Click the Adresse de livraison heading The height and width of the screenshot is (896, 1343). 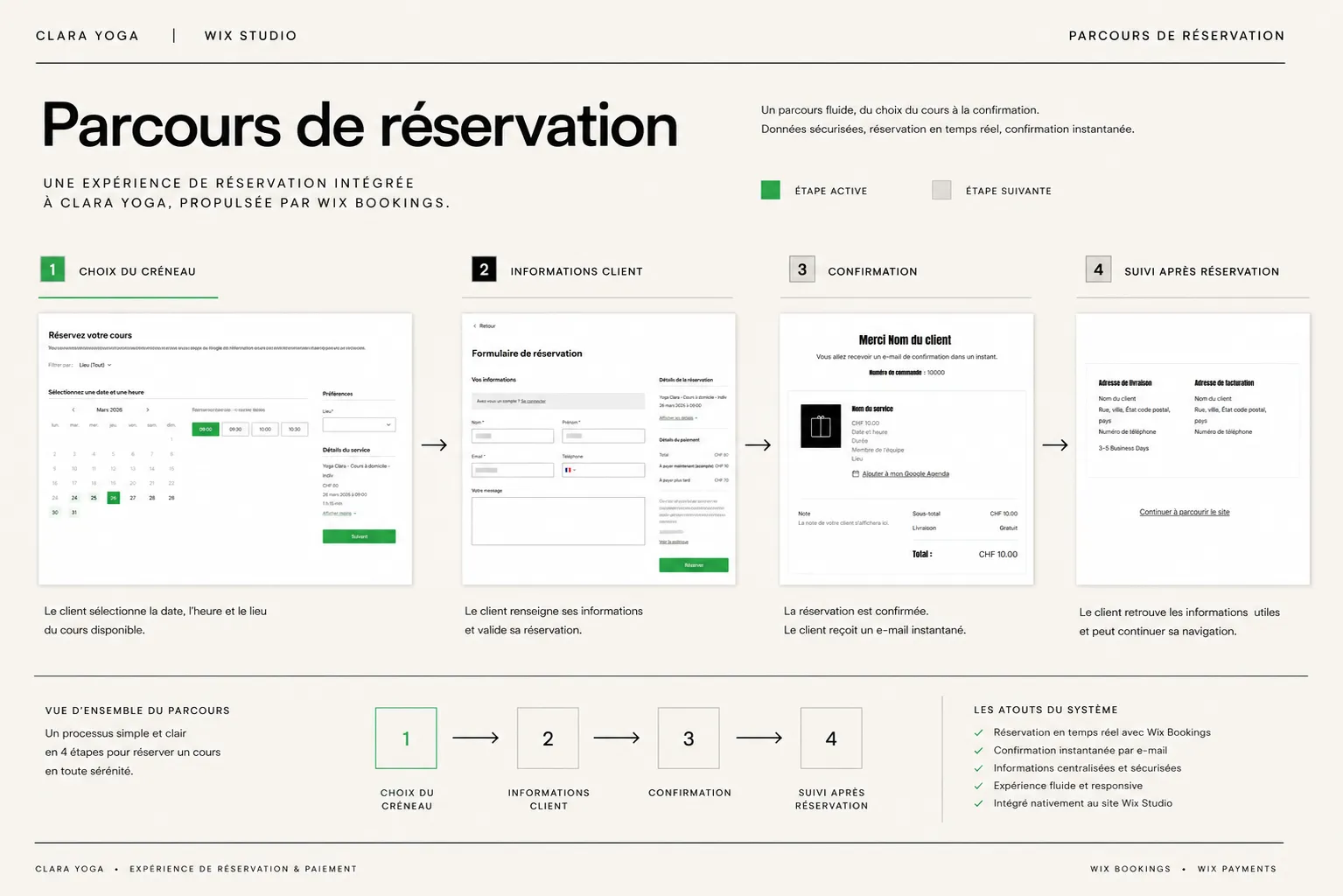tap(1125, 382)
